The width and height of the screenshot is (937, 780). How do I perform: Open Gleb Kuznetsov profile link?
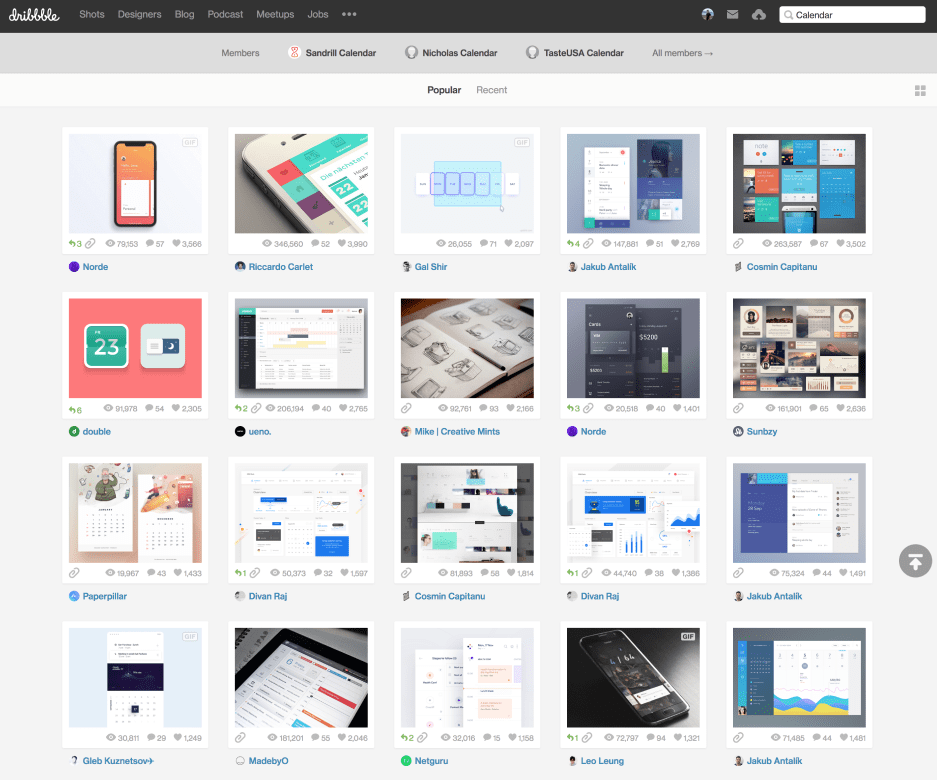click(x=118, y=760)
